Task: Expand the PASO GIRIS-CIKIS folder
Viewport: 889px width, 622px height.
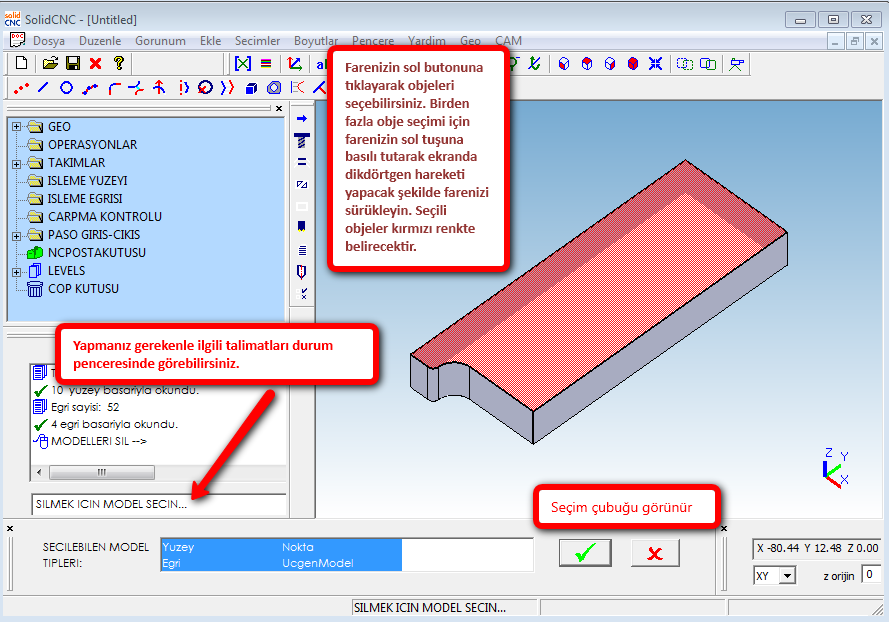Action: (x=16, y=236)
